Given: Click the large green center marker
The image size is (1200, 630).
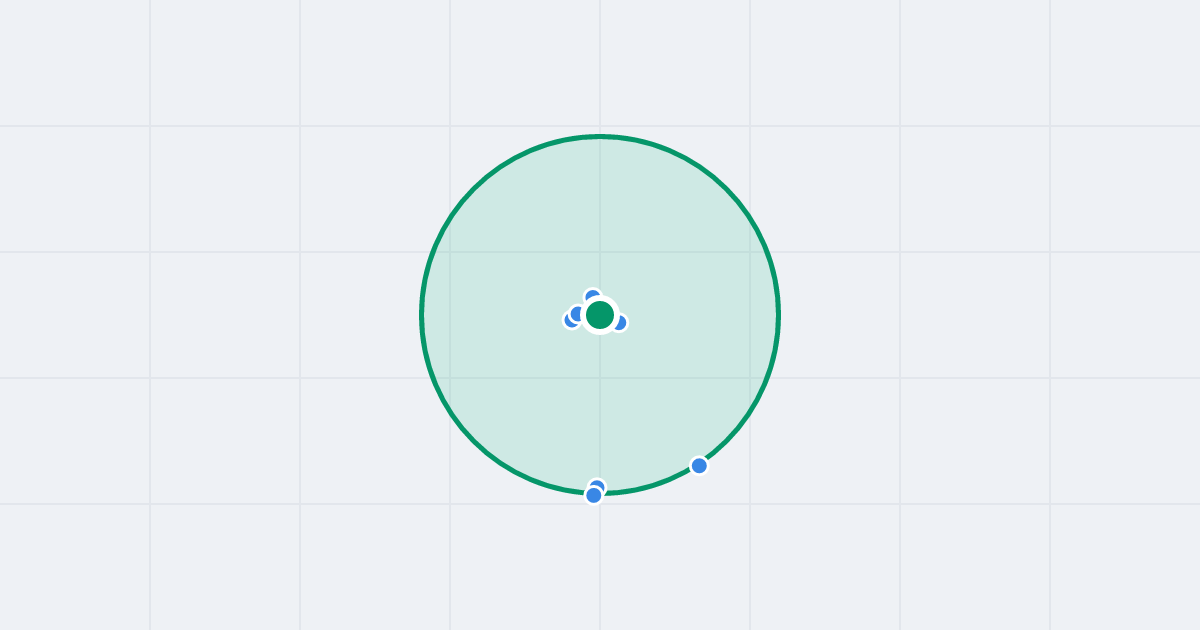Looking at the screenshot, I should pyautogui.click(x=600, y=315).
